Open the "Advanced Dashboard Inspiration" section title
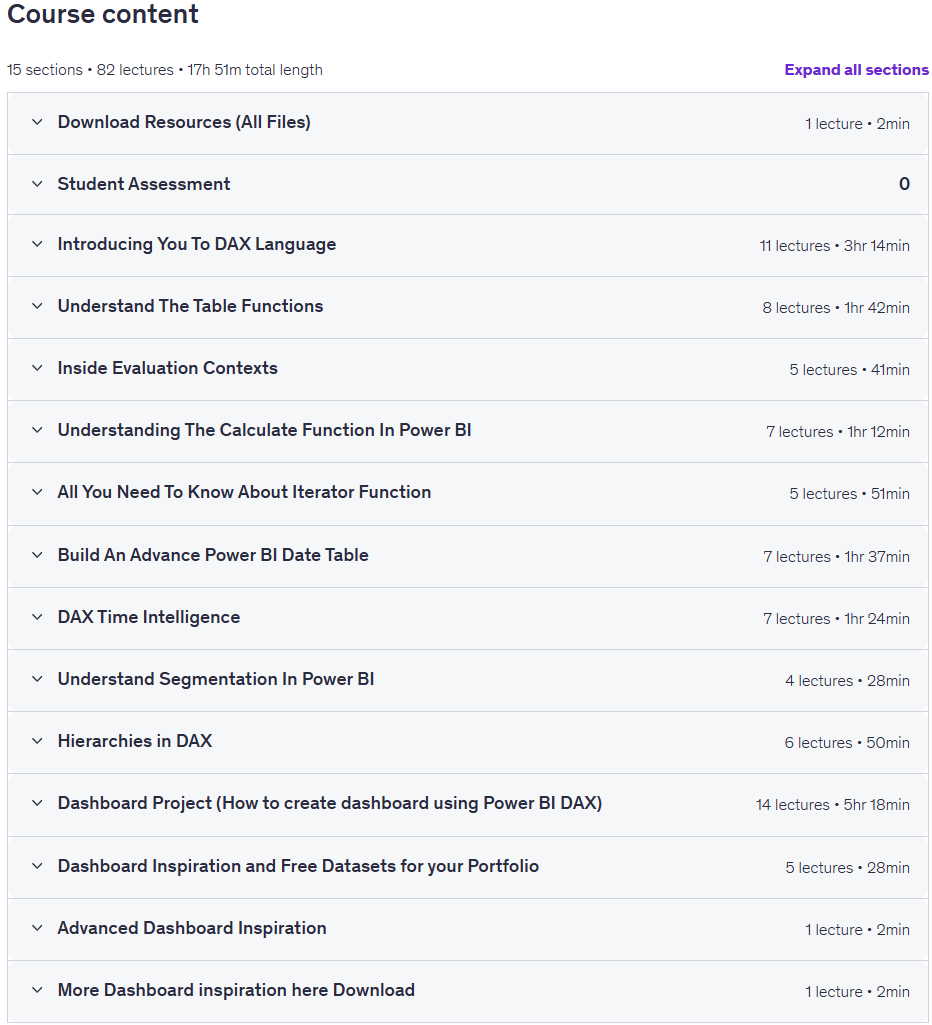 tap(192, 928)
